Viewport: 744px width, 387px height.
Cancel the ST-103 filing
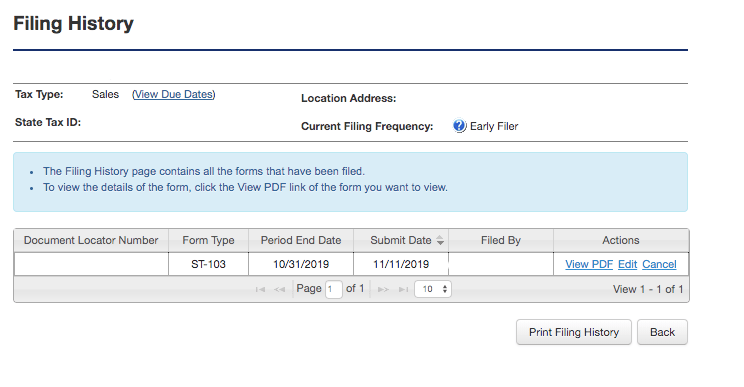tap(659, 264)
